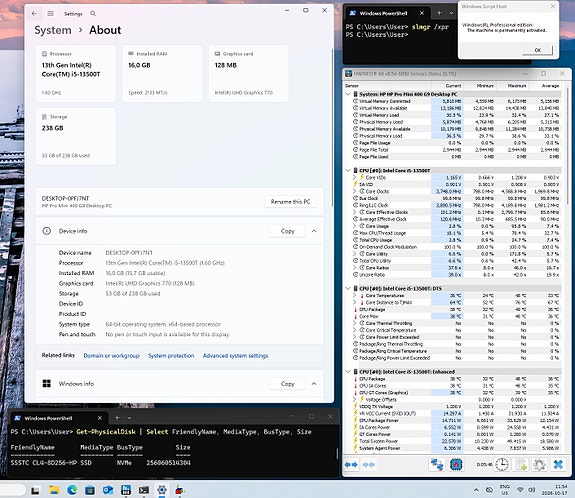
Task: Open System protection link
Action: click(171, 356)
